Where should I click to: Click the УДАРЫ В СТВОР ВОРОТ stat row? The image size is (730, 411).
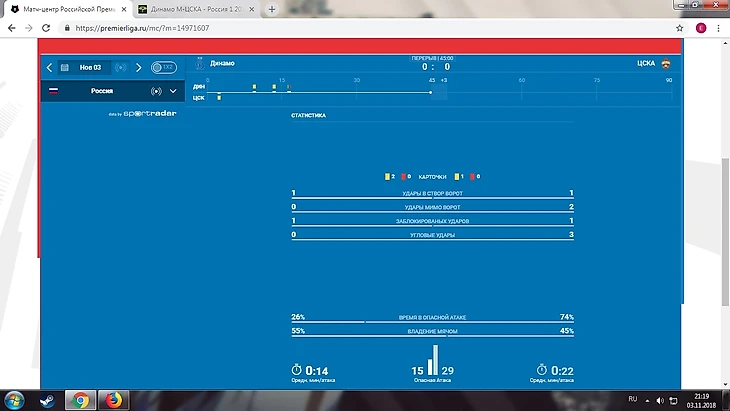tap(433, 194)
